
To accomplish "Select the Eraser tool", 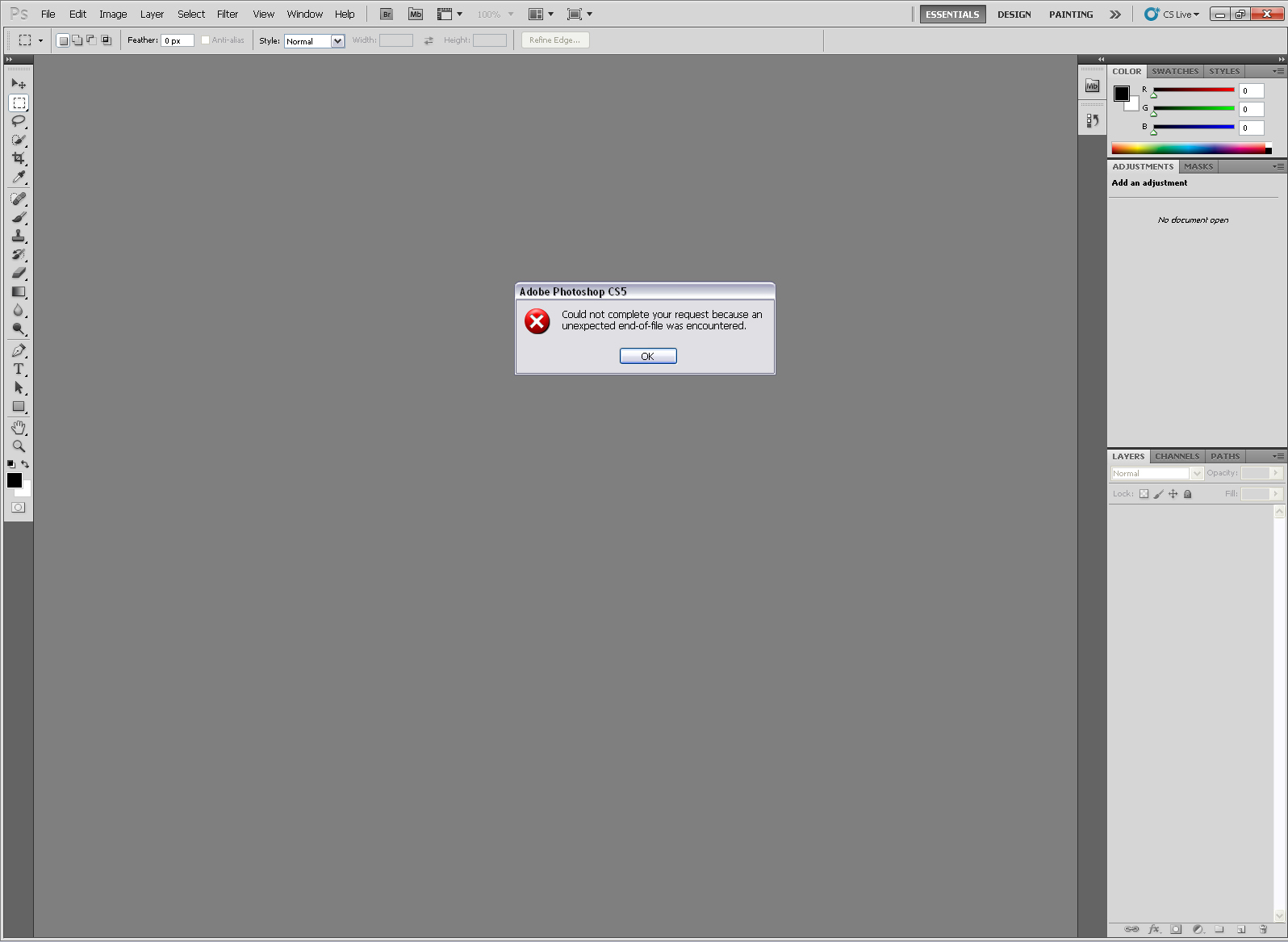I will coord(19,273).
